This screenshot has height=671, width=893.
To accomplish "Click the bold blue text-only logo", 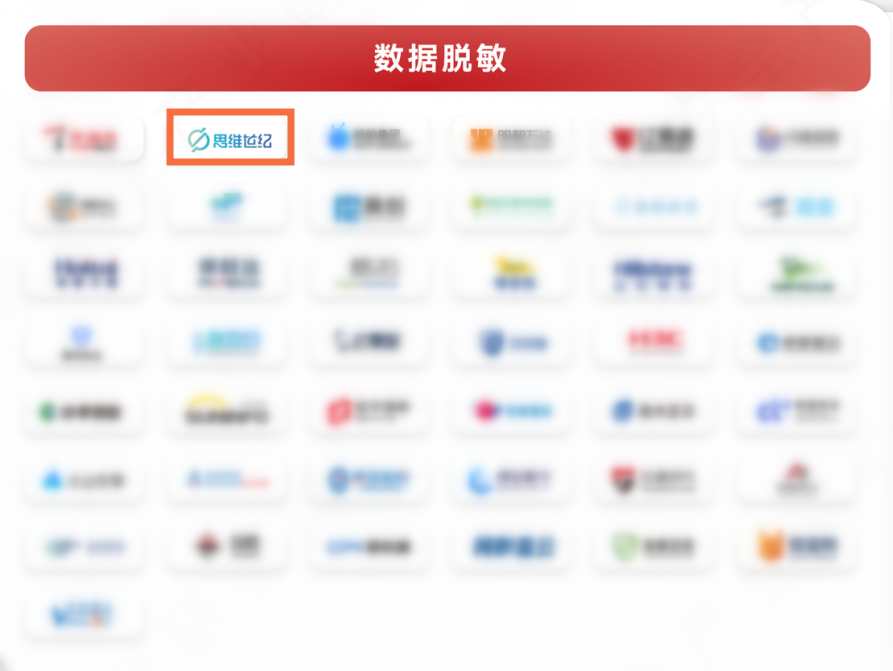I will pyautogui.click(x=511, y=547).
